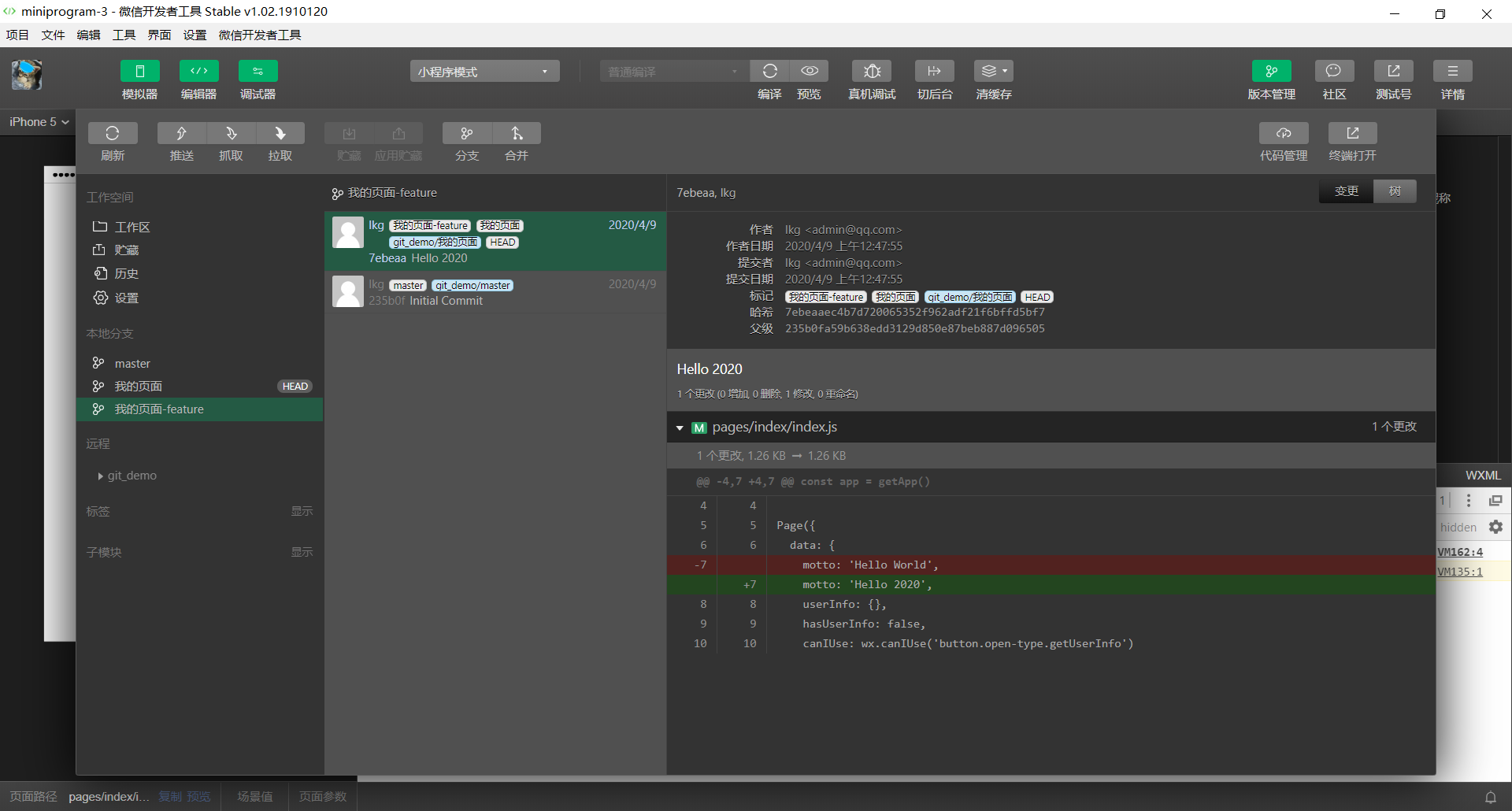Open the 文件 menu
Viewport: 1512px width, 811px height.
point(53,35)
